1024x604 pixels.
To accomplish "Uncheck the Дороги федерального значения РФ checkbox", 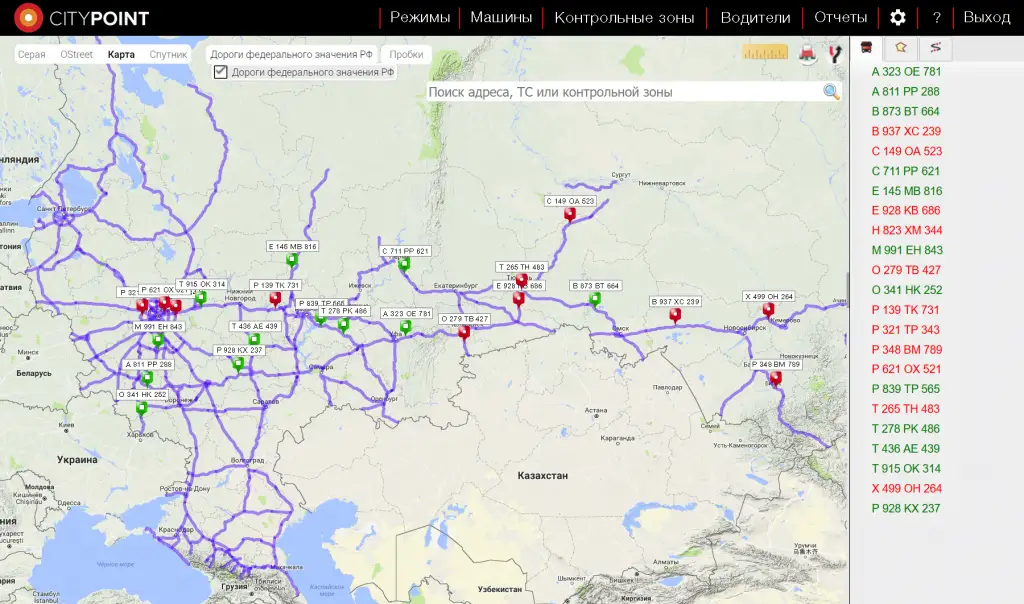I will coord(221,72).
